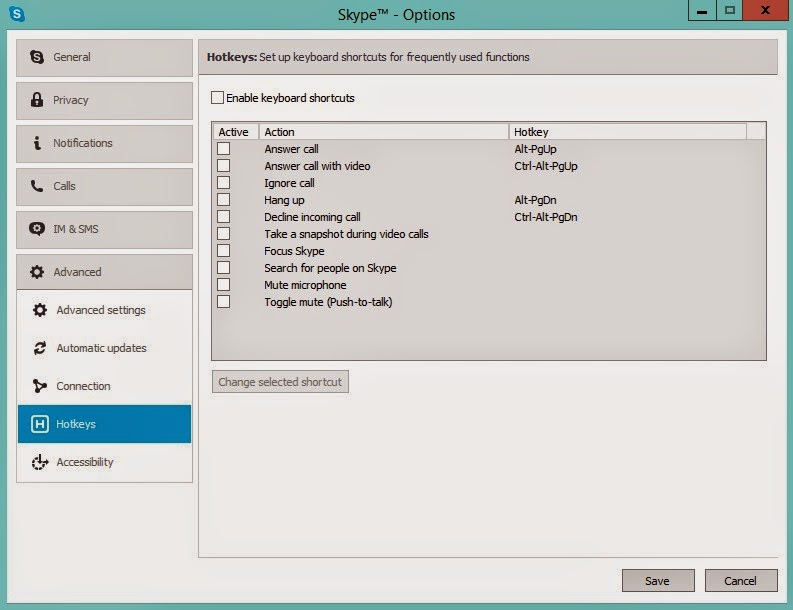This screenshot has width=793, height=610.
Task: Sort by Action column header
Action: (384, 132)
